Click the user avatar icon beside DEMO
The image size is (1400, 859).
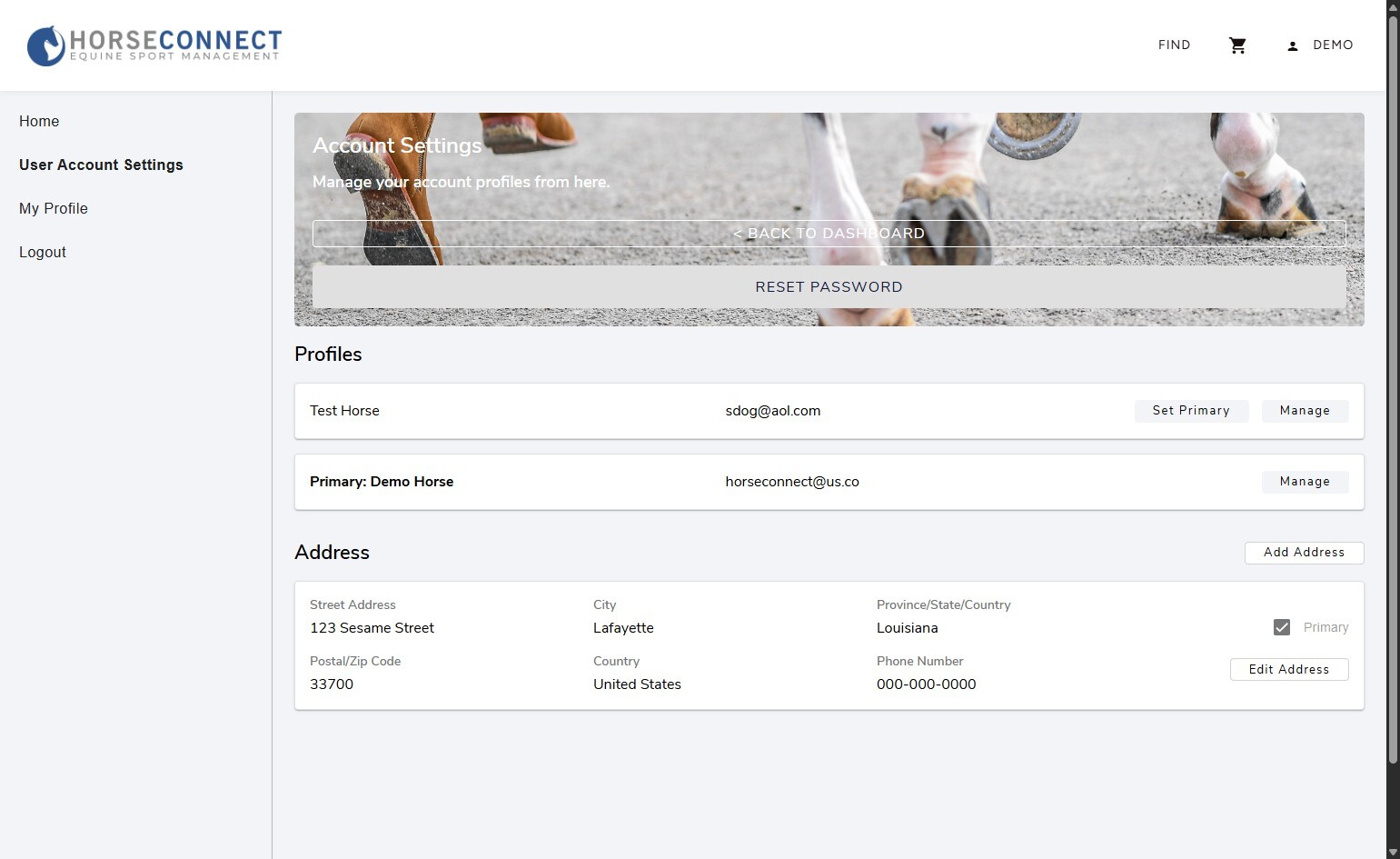1292,45
